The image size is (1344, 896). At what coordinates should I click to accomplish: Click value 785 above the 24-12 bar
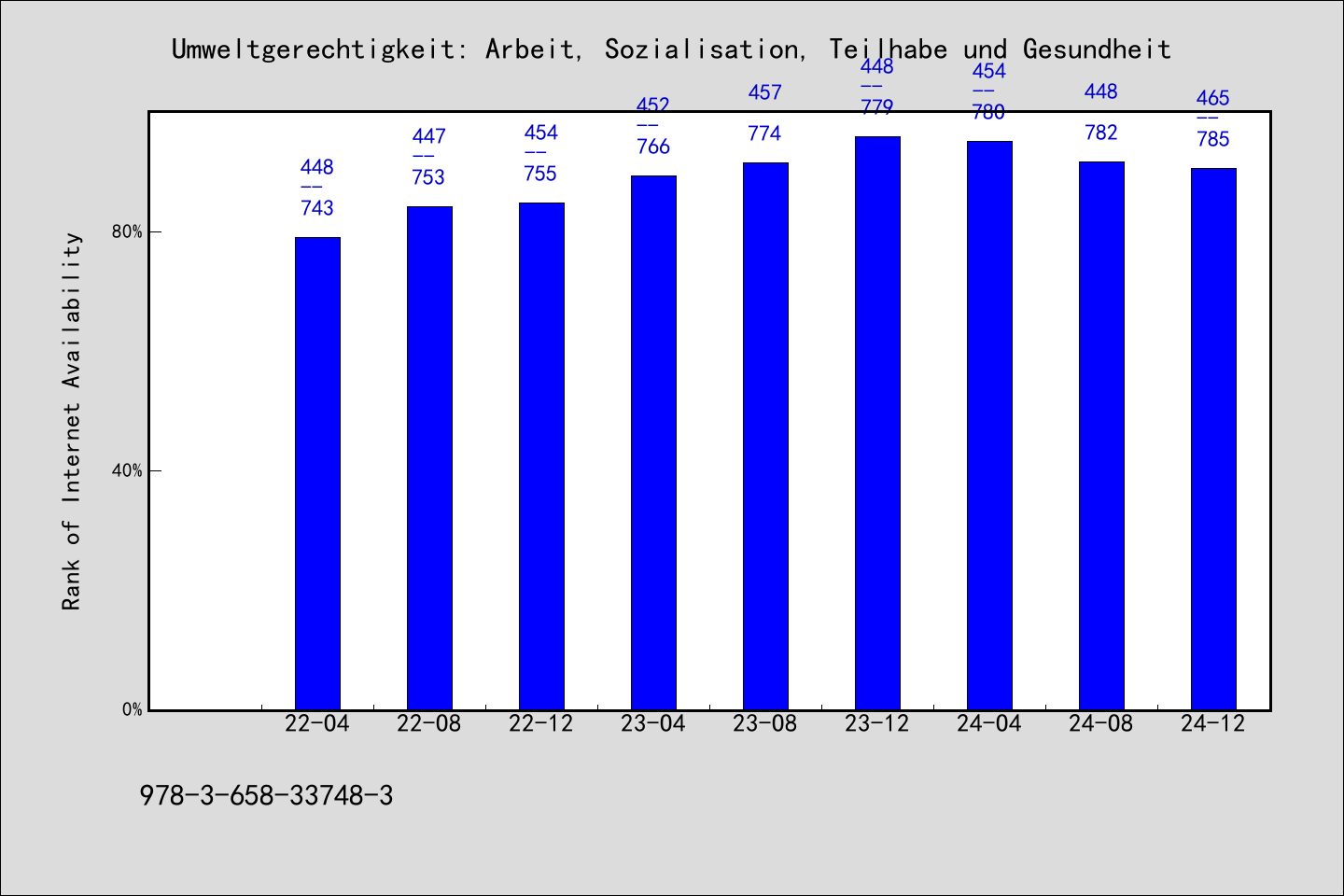click(1213, 139)
